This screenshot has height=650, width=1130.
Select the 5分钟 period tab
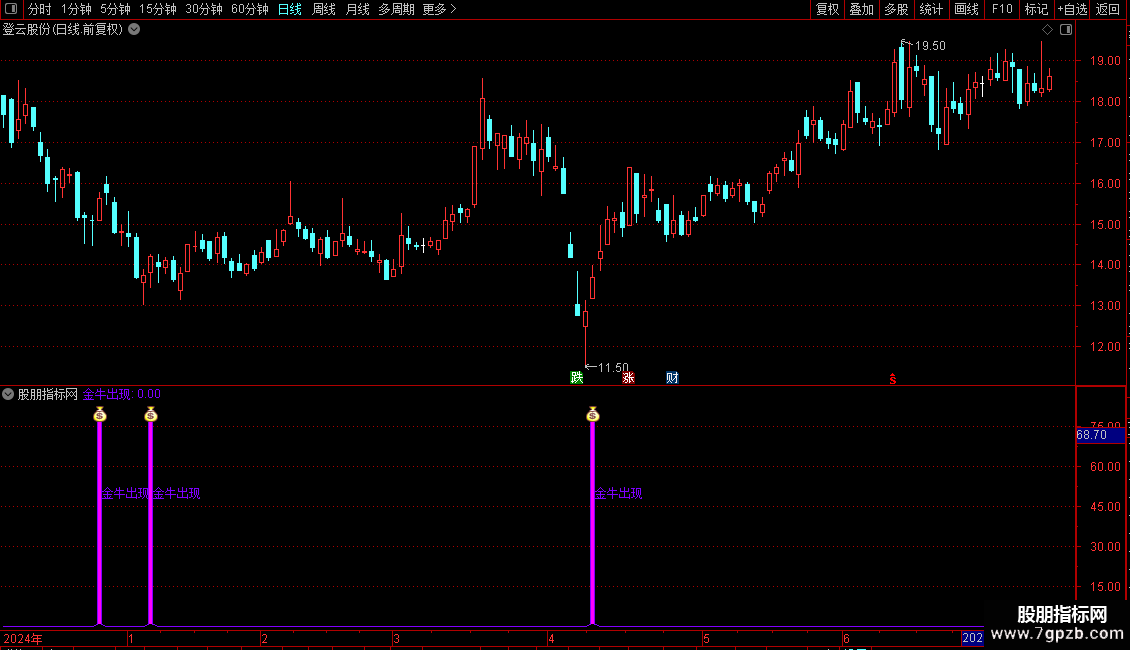(x=115, y=9)
